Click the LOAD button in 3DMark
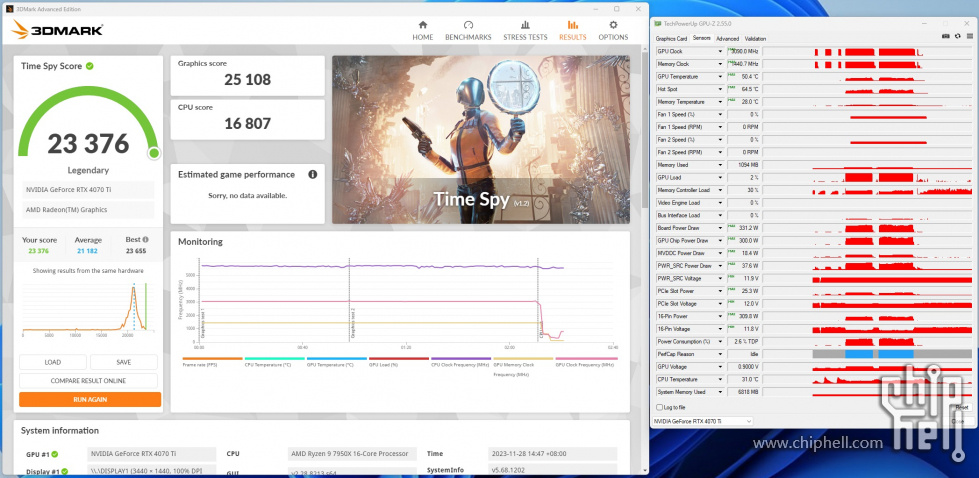The width and height of the screenshot is (979, 478). click(x=52, y=362)
